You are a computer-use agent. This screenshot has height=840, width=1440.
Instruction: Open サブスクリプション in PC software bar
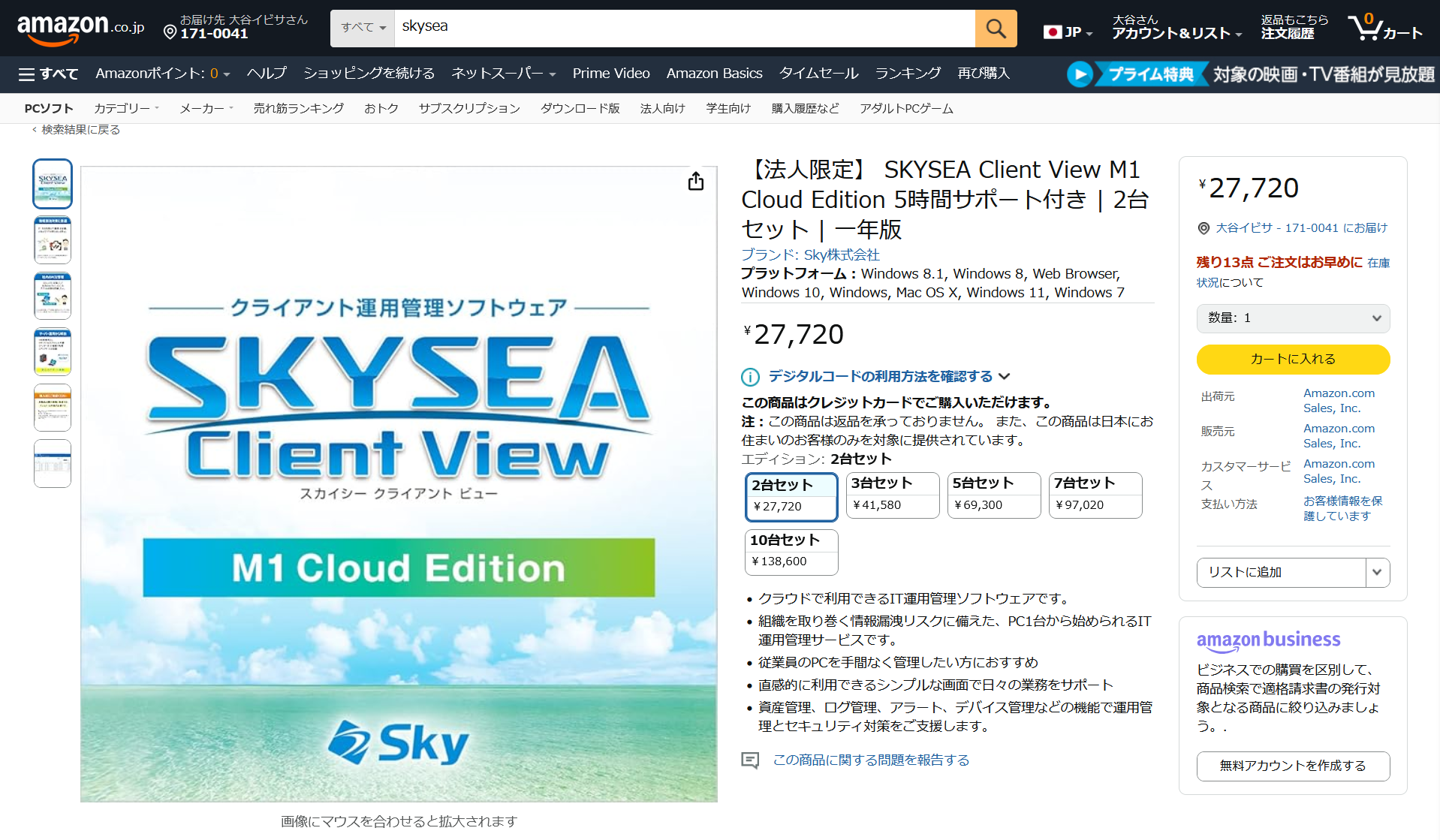[469, 109]
